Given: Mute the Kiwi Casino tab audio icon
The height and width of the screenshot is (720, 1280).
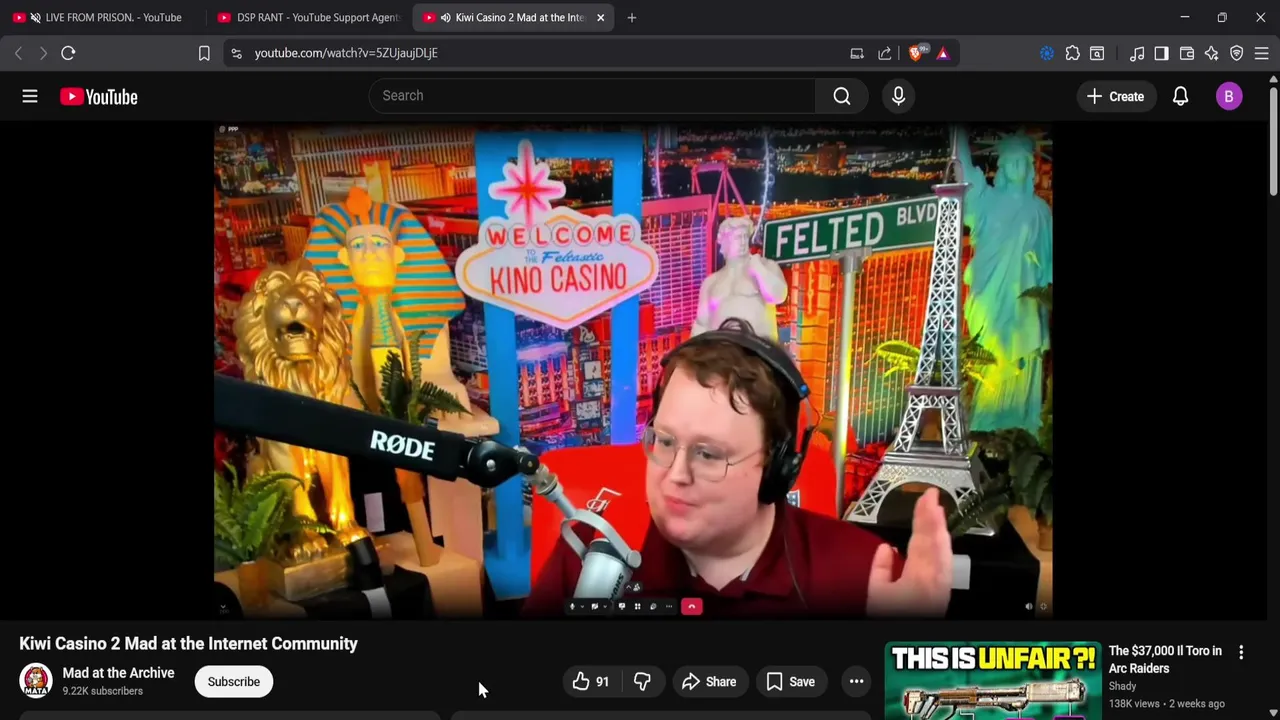Looking at the screenshot, I should click(x=445, y=17).
